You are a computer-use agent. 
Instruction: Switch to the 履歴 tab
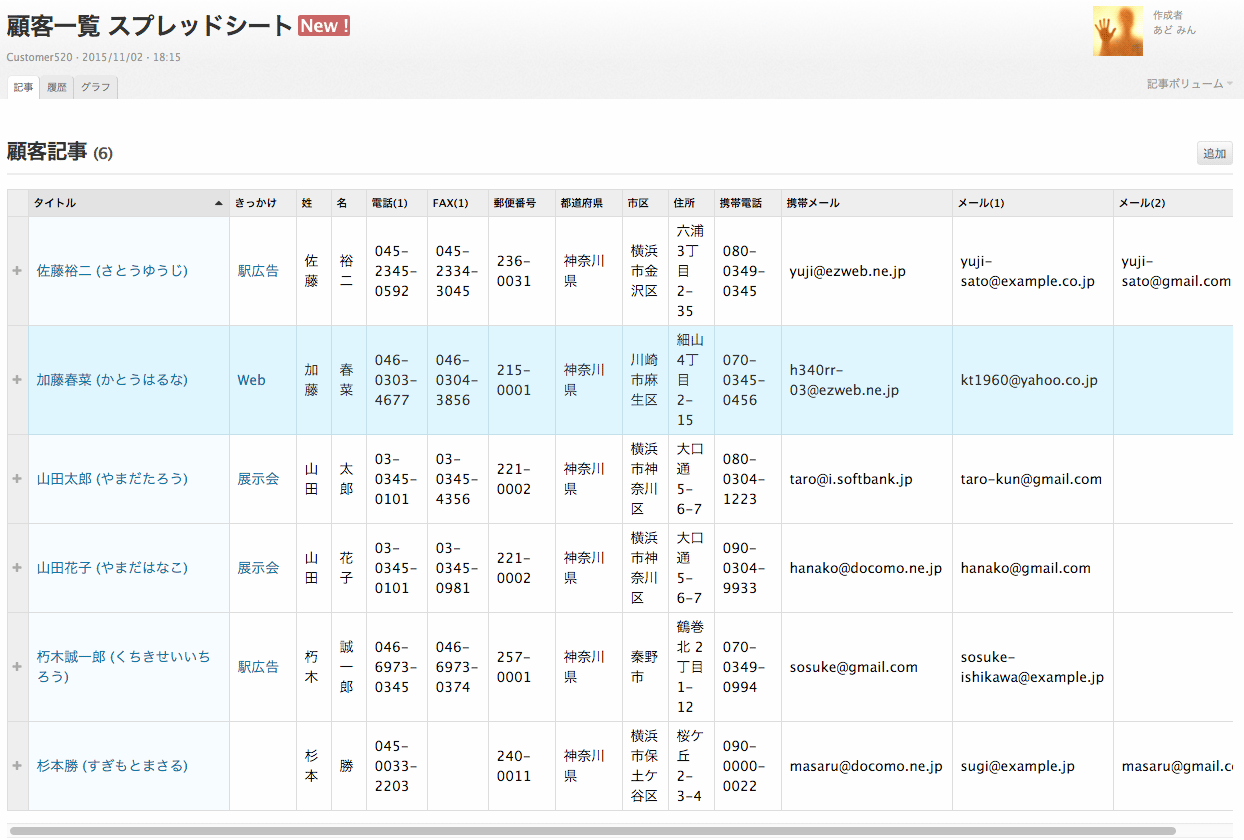[x=57, y=88]
